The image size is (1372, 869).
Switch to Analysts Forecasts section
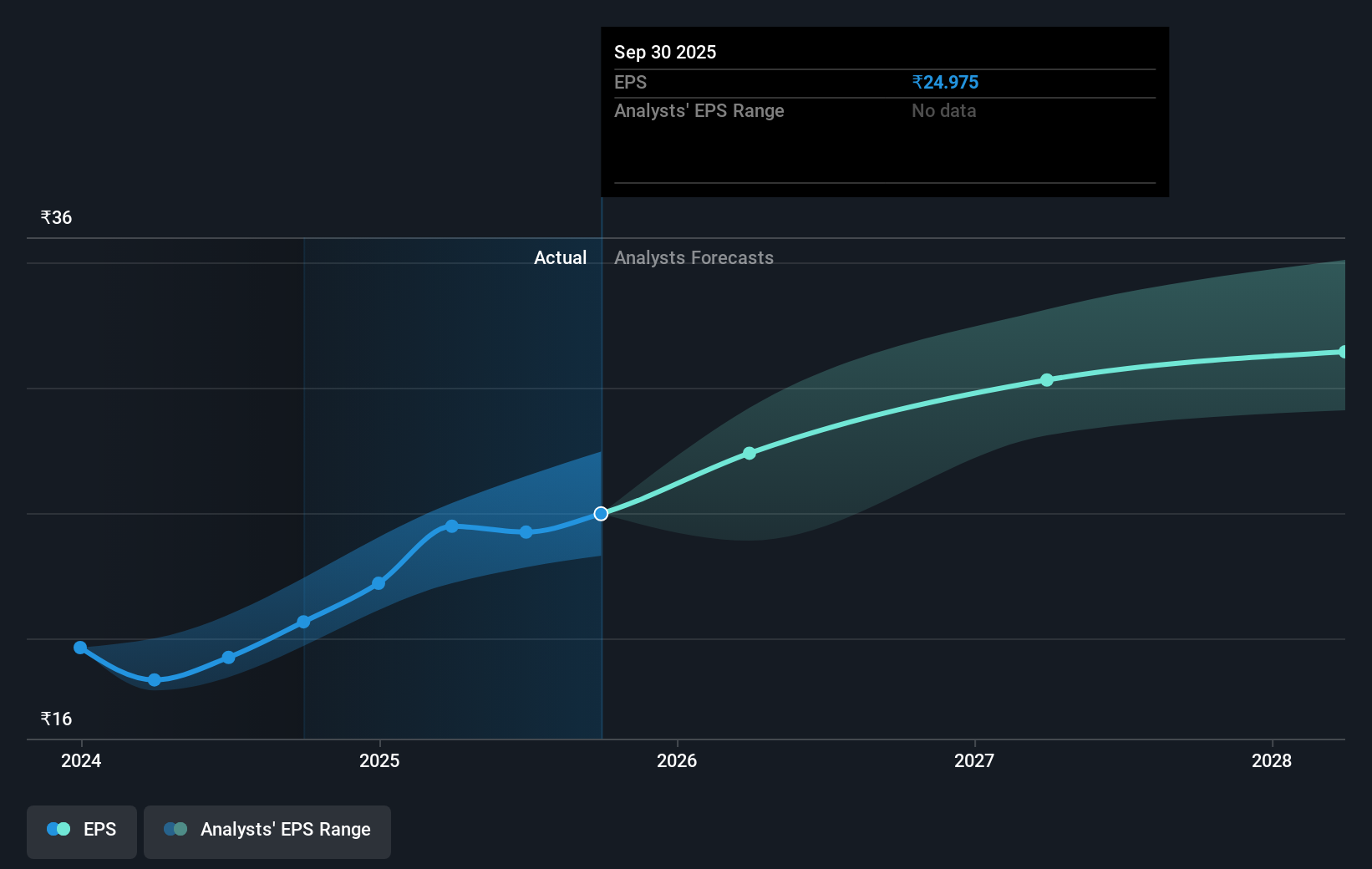694,257
